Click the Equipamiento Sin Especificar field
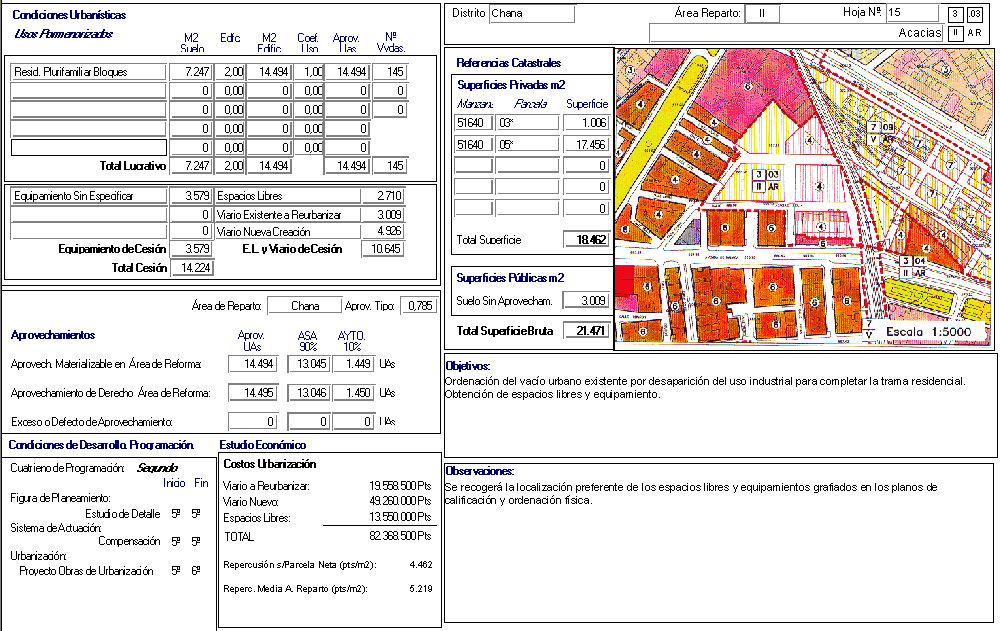The image size is (1000, 631). click(x=88, y=196)
